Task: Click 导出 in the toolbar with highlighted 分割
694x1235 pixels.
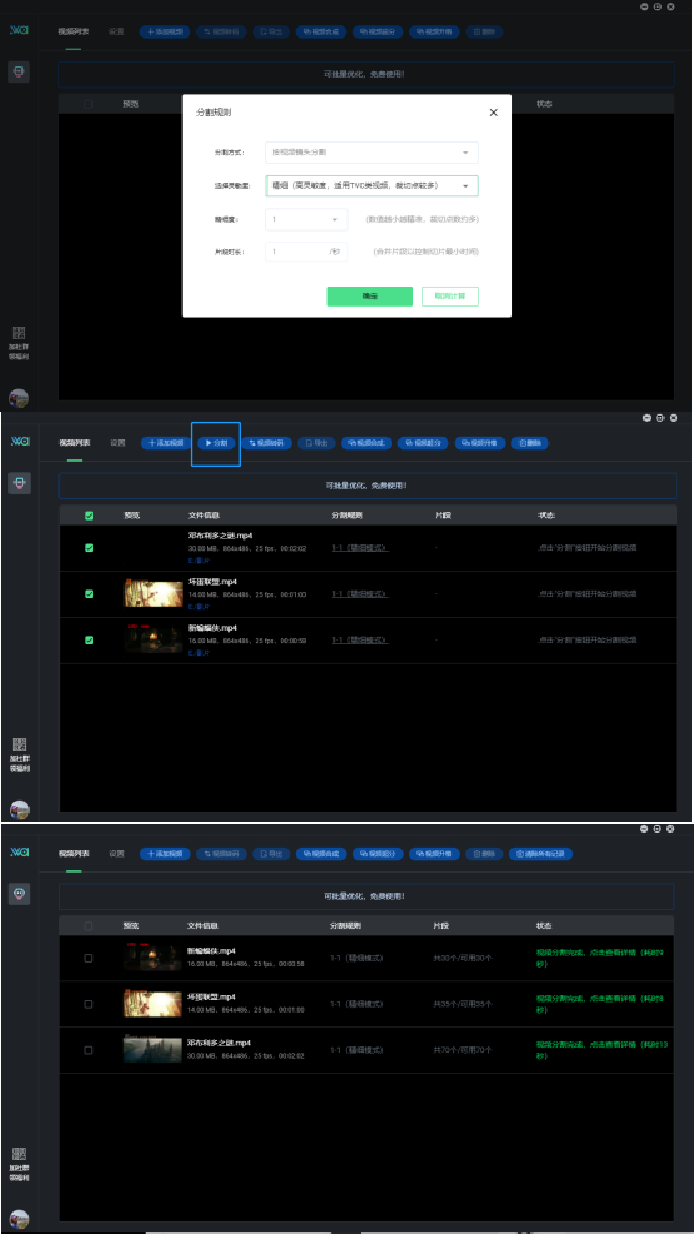Action: coord(315,443)
